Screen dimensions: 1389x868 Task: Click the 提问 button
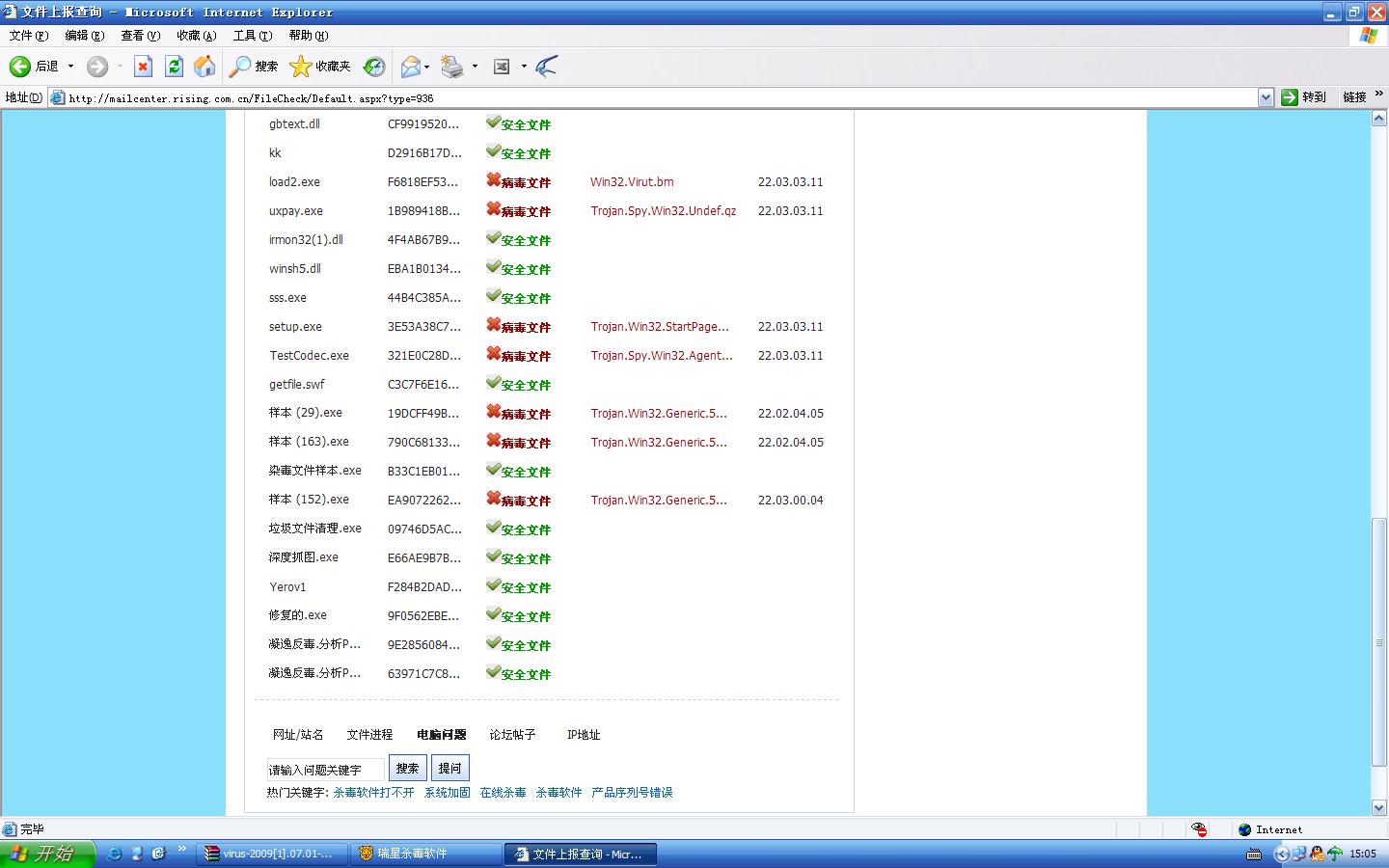pos(449,769)
